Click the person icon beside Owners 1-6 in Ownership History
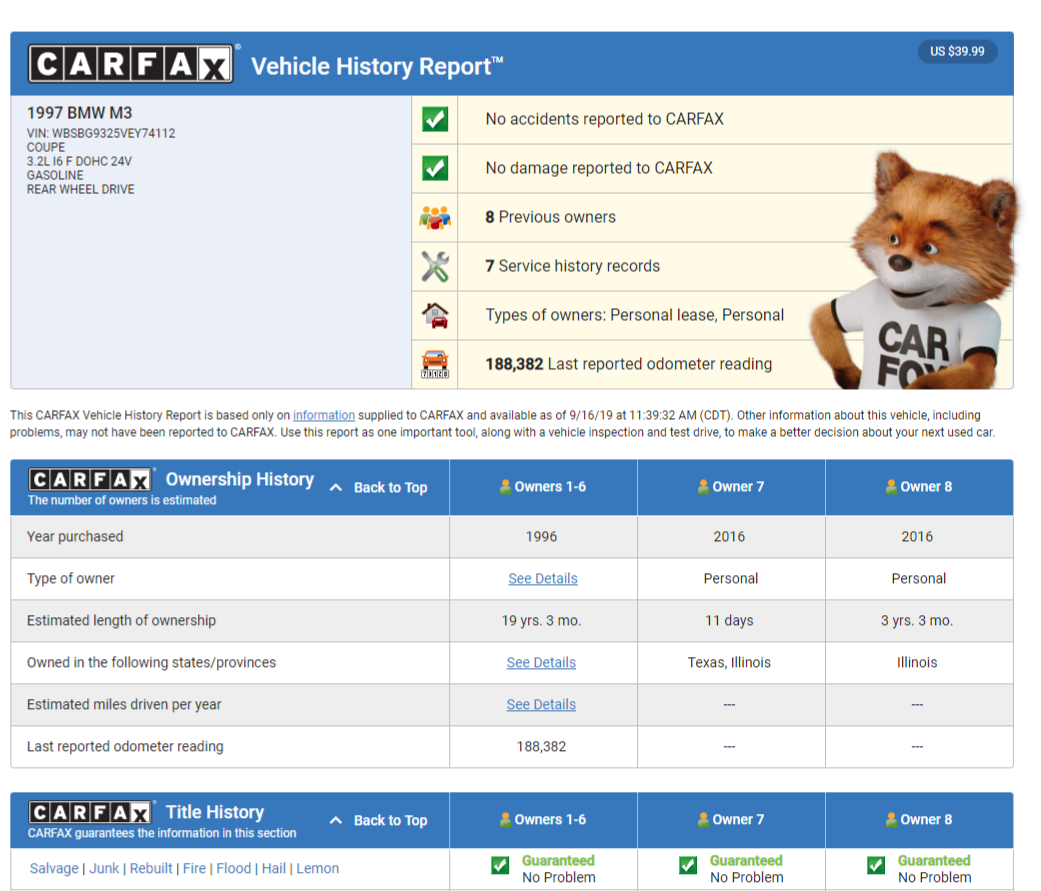The width and height of the screenshot is (1041, 891). click(505, 487)
